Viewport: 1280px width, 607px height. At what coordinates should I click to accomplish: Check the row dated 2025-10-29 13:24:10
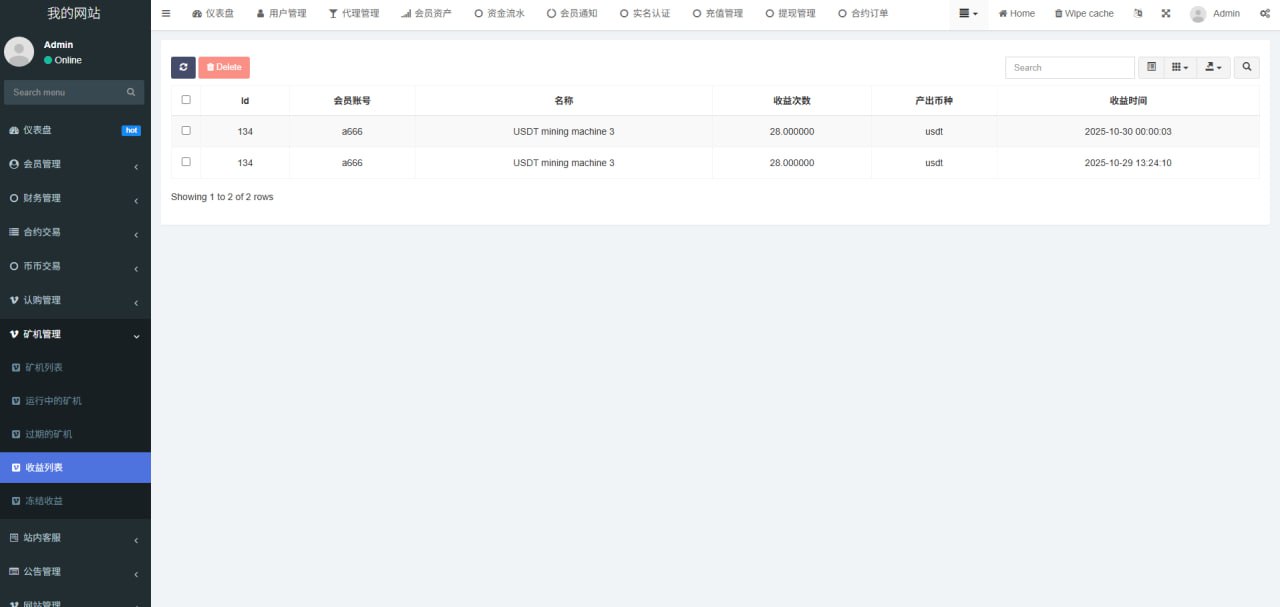click(186, 162)
